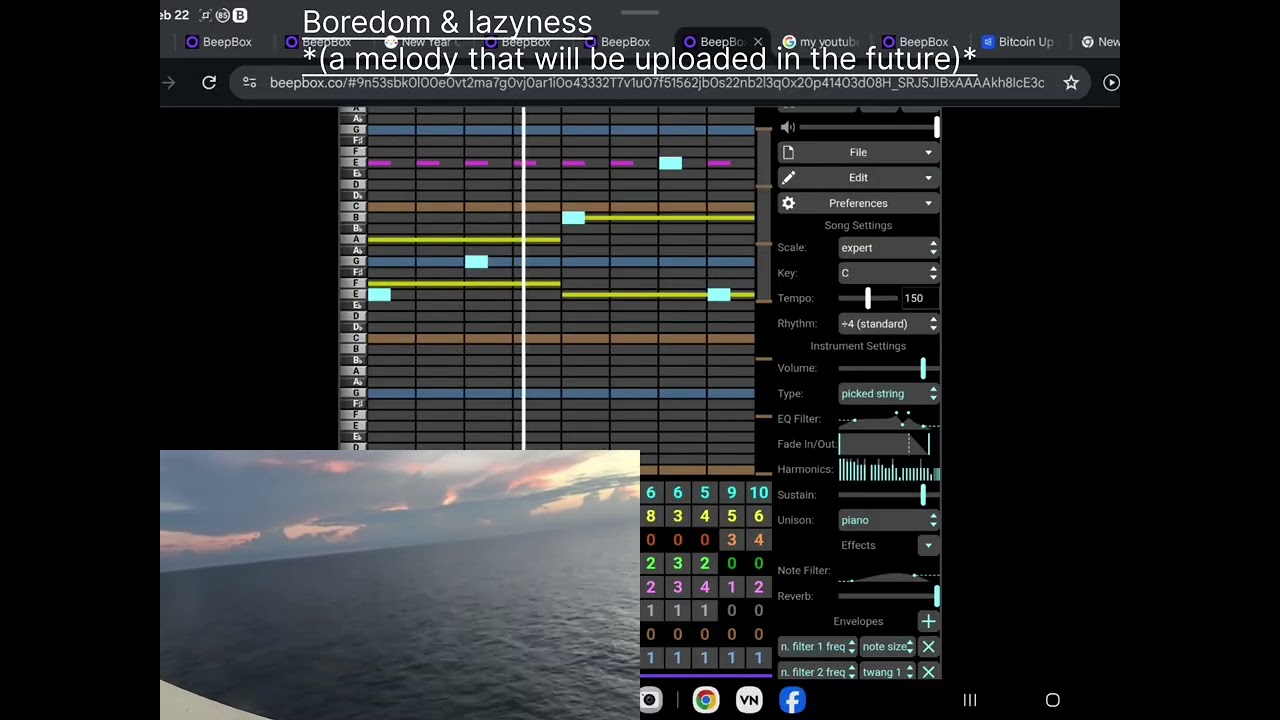Click the Fade In/Out editor
This screenshot has height=720, width=1280.
pos(888,444)
